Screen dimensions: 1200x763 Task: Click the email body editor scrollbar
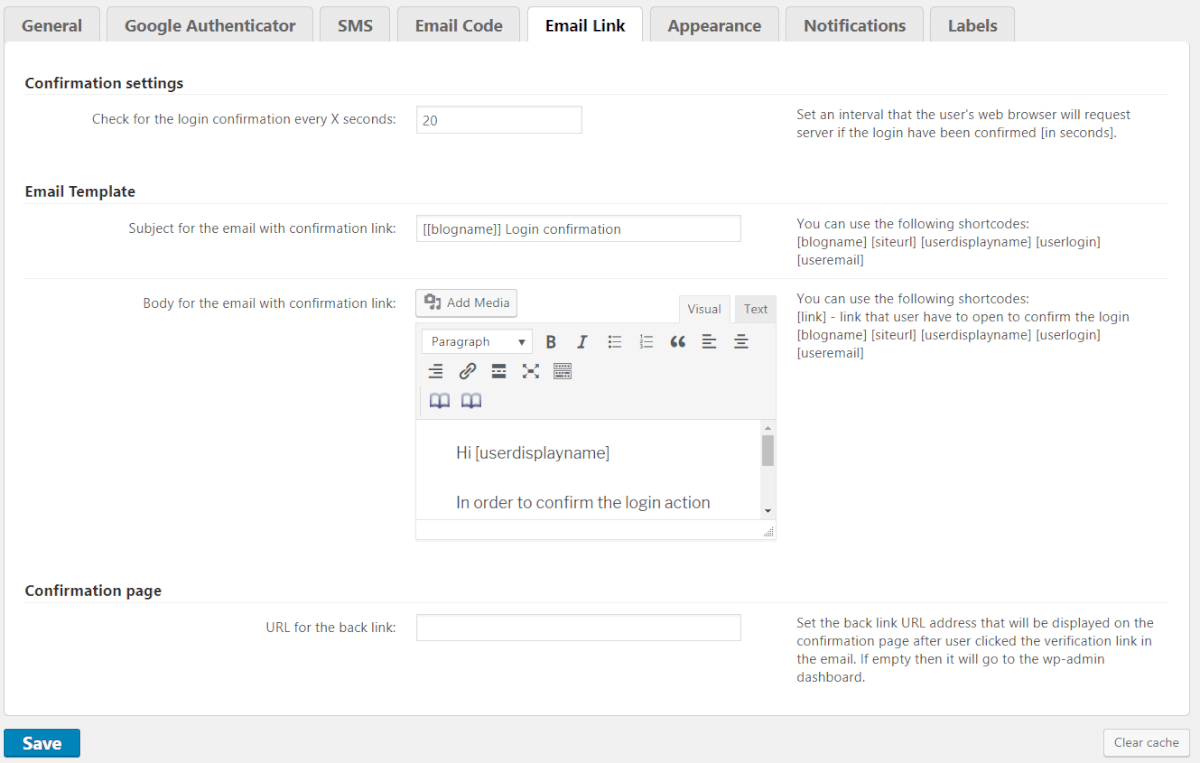768,451
